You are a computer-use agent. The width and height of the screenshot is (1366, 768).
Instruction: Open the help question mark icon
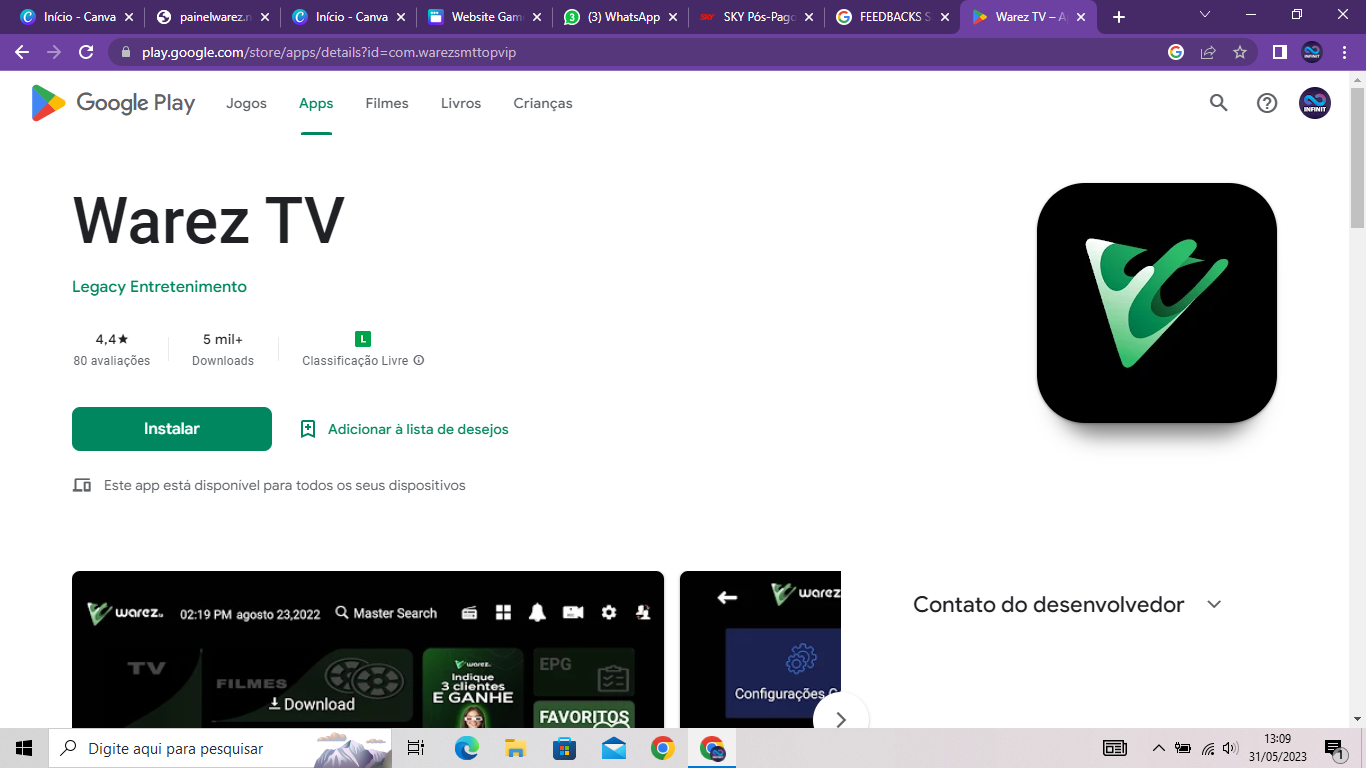click(x=1267, y=103)
